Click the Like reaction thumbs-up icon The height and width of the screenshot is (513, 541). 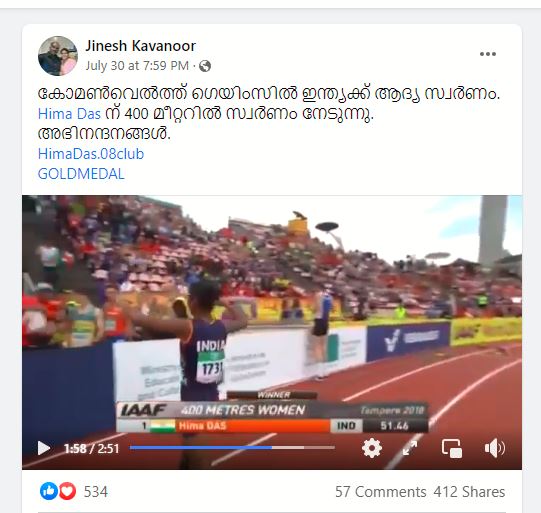coord(49,491)
